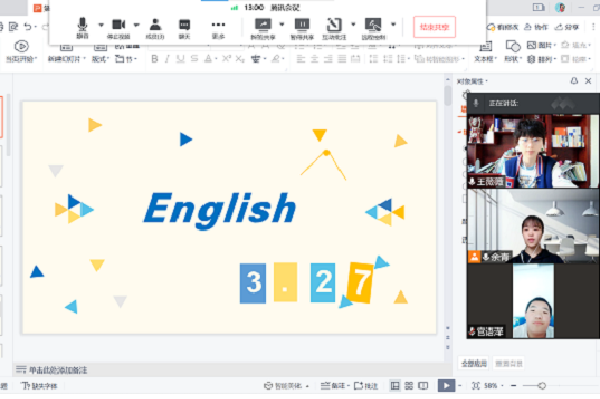The height and width of the screenshot is (399, 600).
Task: Open the New Slide dropdown
Action: (x=66, y=59)
